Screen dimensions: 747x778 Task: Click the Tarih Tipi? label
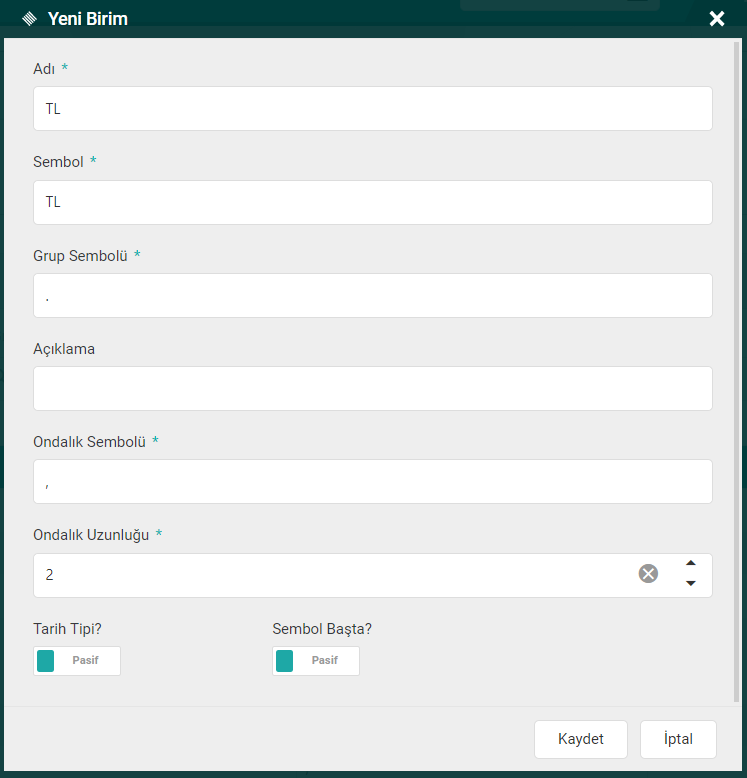67,629
